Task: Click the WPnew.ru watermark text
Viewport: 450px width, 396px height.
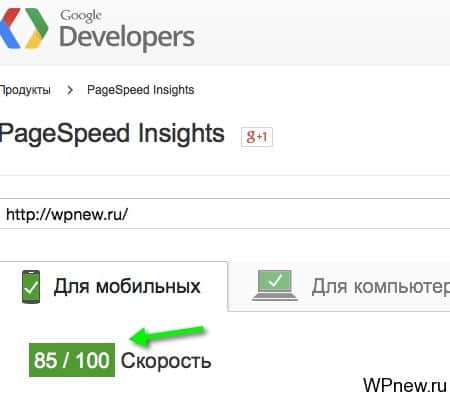Action: [x=405, y=385]
